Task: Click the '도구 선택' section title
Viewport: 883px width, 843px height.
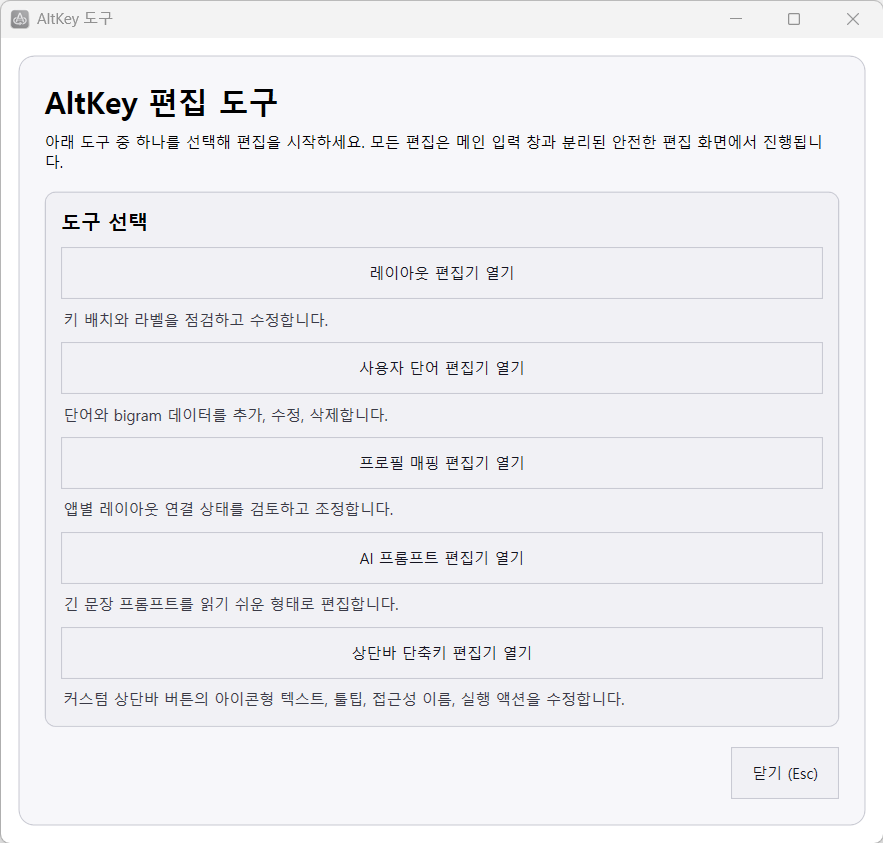Action: (x=104, y=222)
